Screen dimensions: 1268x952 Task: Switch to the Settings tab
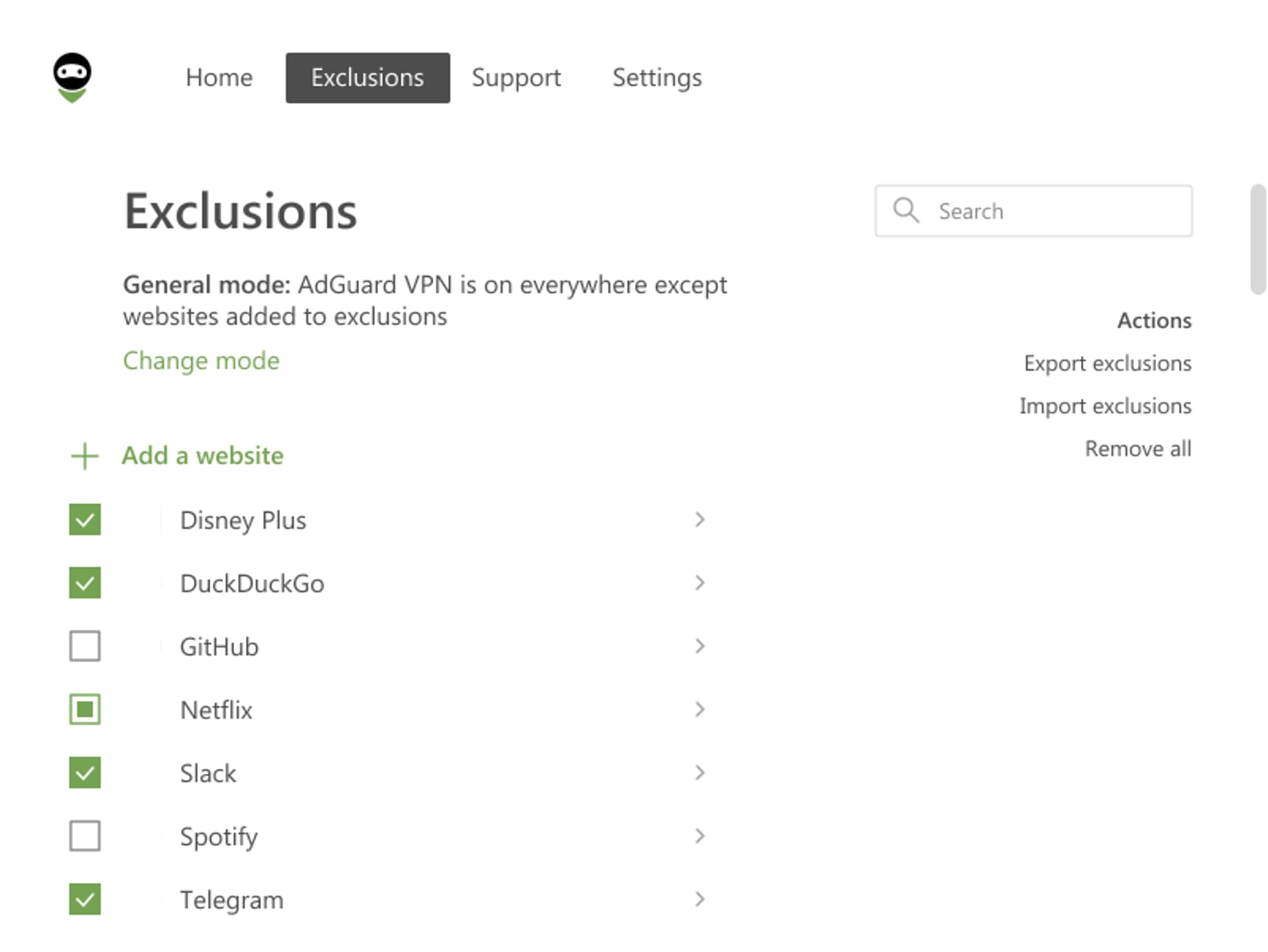click(657, 77)
